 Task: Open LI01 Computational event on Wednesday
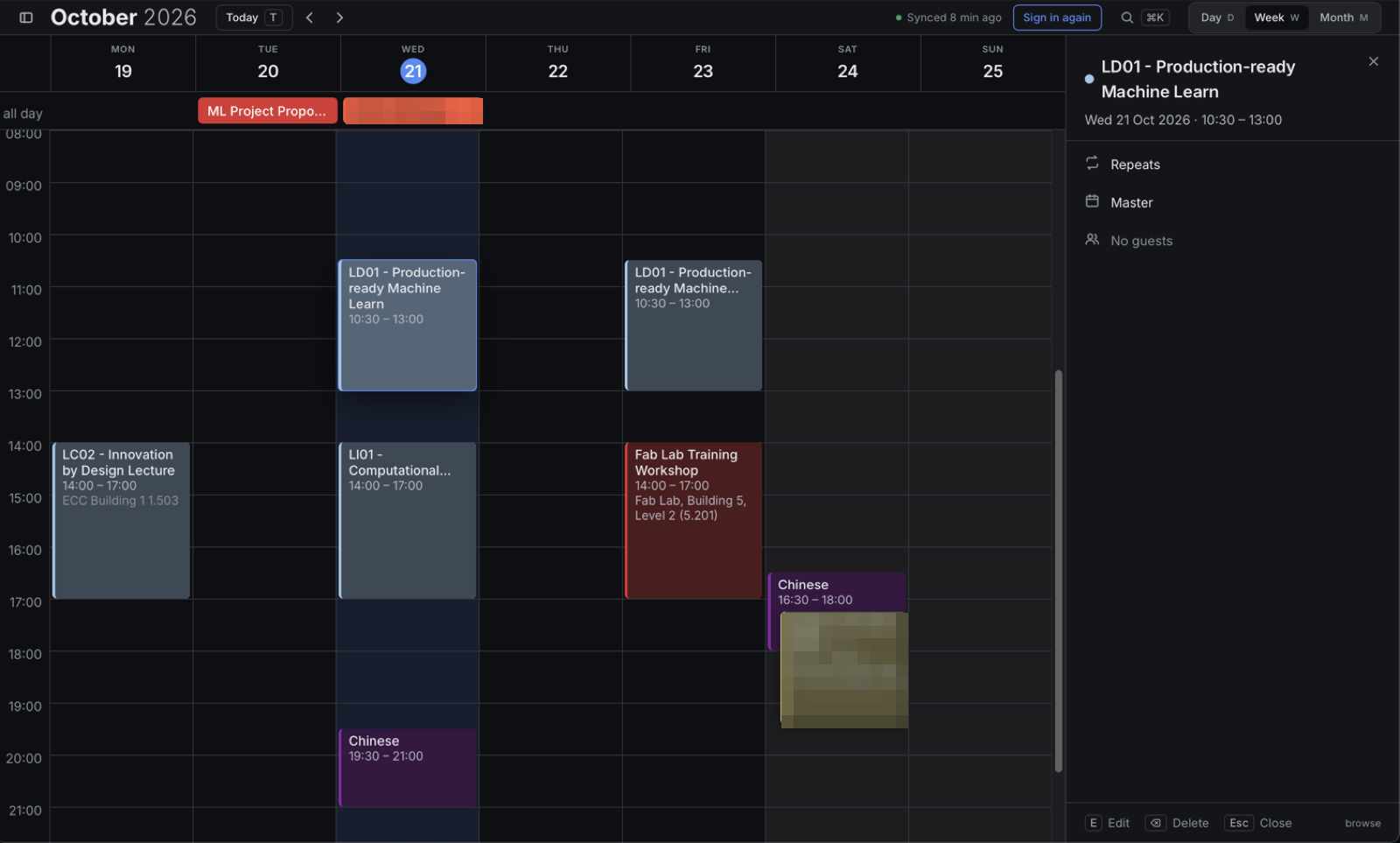click(x=408, y=520)
